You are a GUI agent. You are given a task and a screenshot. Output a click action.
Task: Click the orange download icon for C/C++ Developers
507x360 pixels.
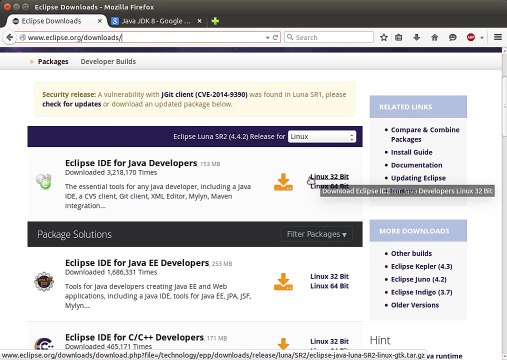coord(283,343)
